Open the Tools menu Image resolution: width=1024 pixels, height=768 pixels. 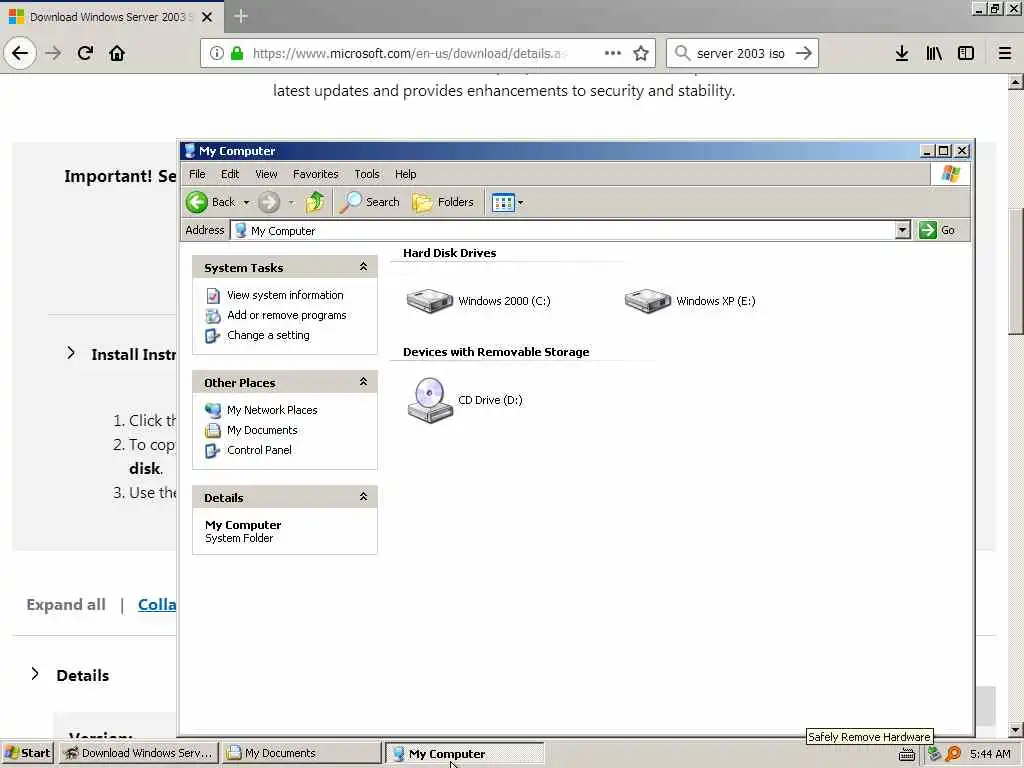(366, 174)
